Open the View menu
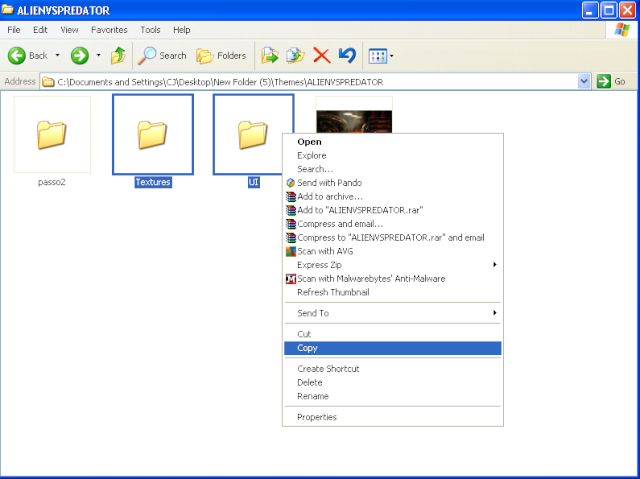The image size is (640, 479). click(x=69, y=30)
